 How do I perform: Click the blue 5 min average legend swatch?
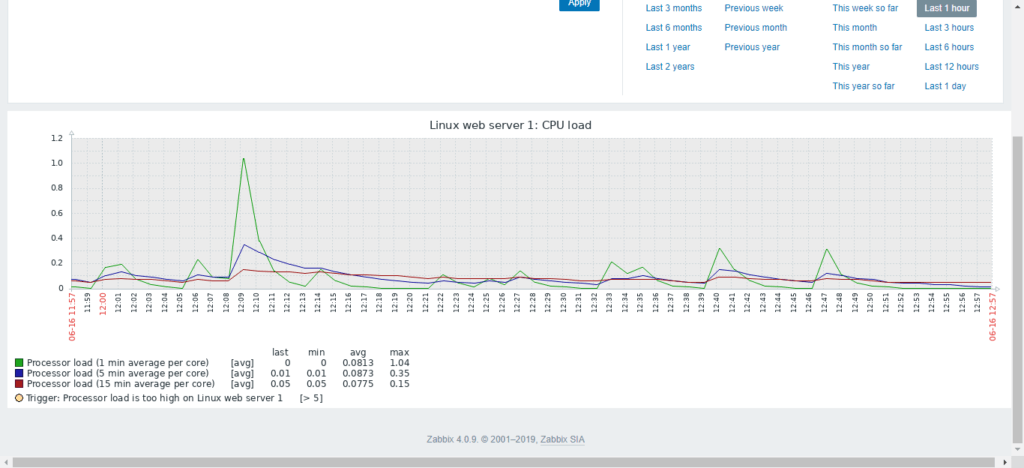(x=19, y=373)
